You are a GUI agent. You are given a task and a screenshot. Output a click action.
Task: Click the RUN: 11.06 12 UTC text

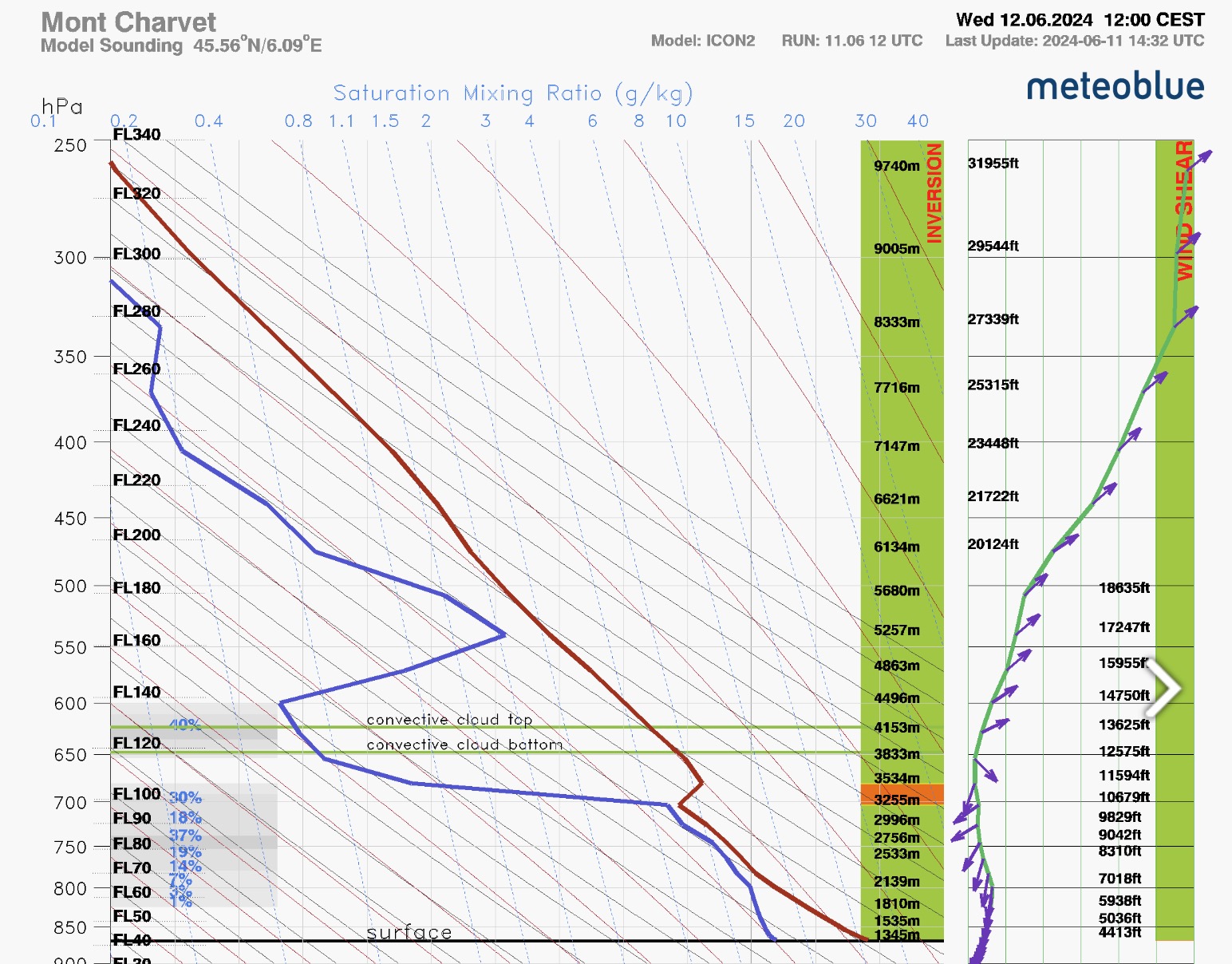[x=851, y=41]
